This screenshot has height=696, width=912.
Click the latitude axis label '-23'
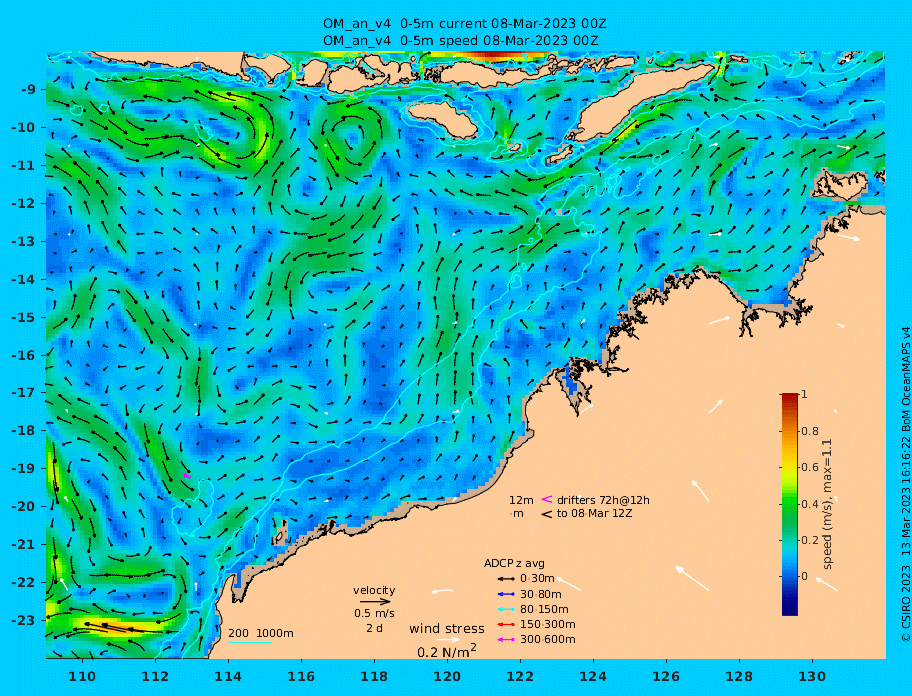[24, 620]
